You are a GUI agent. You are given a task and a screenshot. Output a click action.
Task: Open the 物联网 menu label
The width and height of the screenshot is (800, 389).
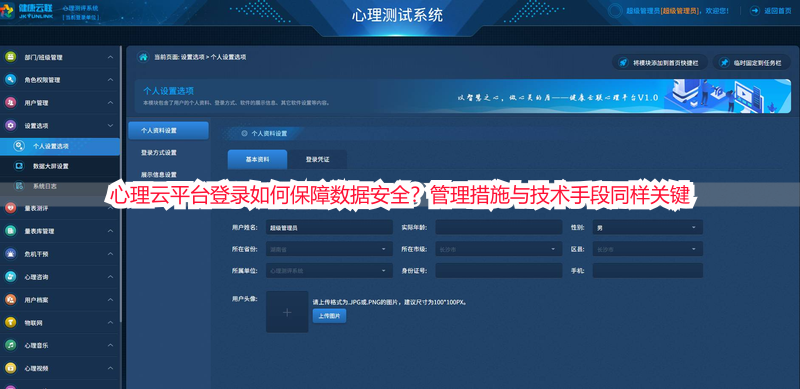[33, 323]
